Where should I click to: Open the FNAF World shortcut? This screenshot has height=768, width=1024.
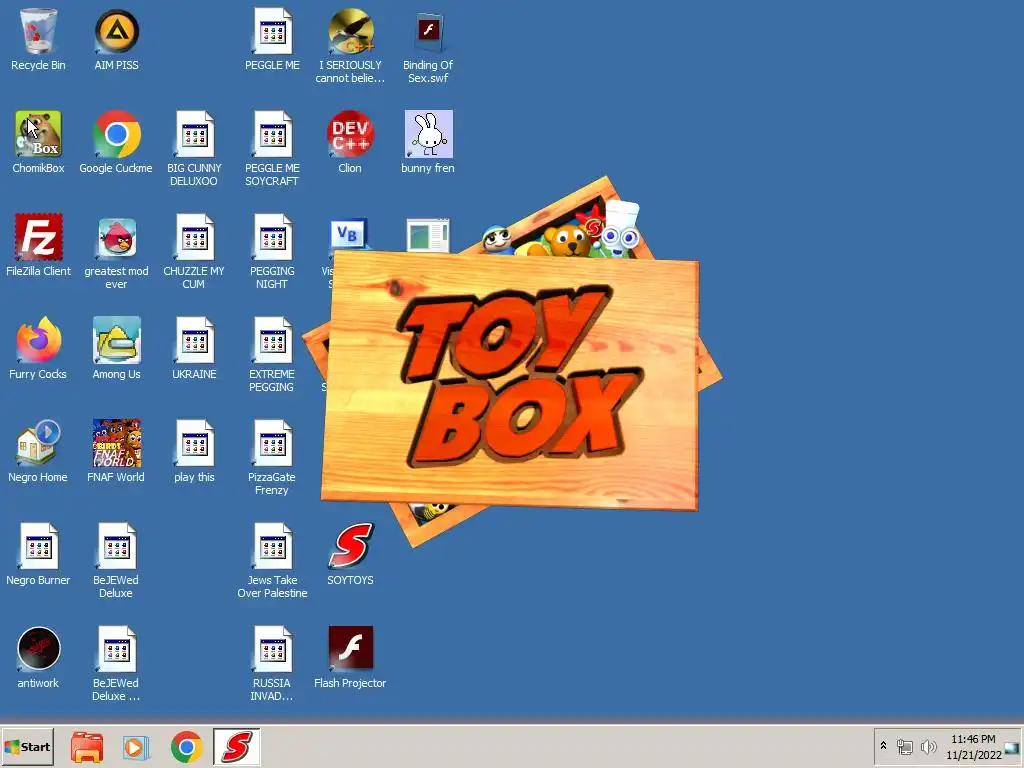pyautogui.click(x=116, y=443)
